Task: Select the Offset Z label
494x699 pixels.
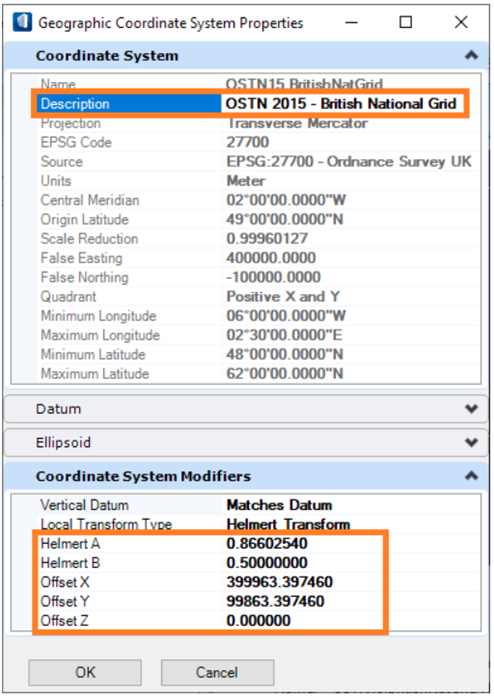Action: click(x=64, y=621)
